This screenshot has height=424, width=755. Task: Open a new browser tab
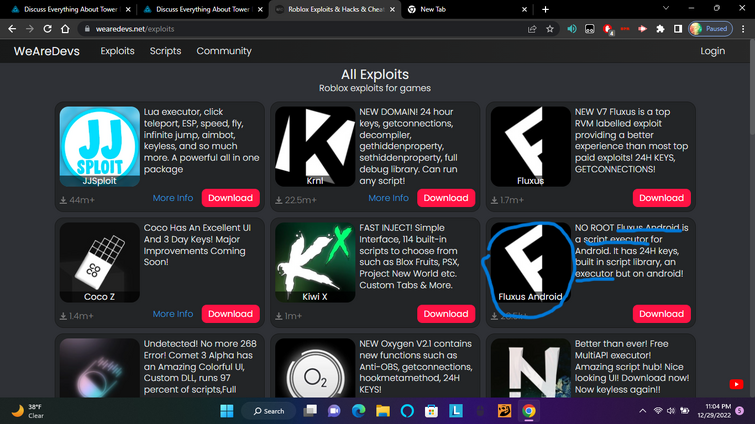[545, 9]
